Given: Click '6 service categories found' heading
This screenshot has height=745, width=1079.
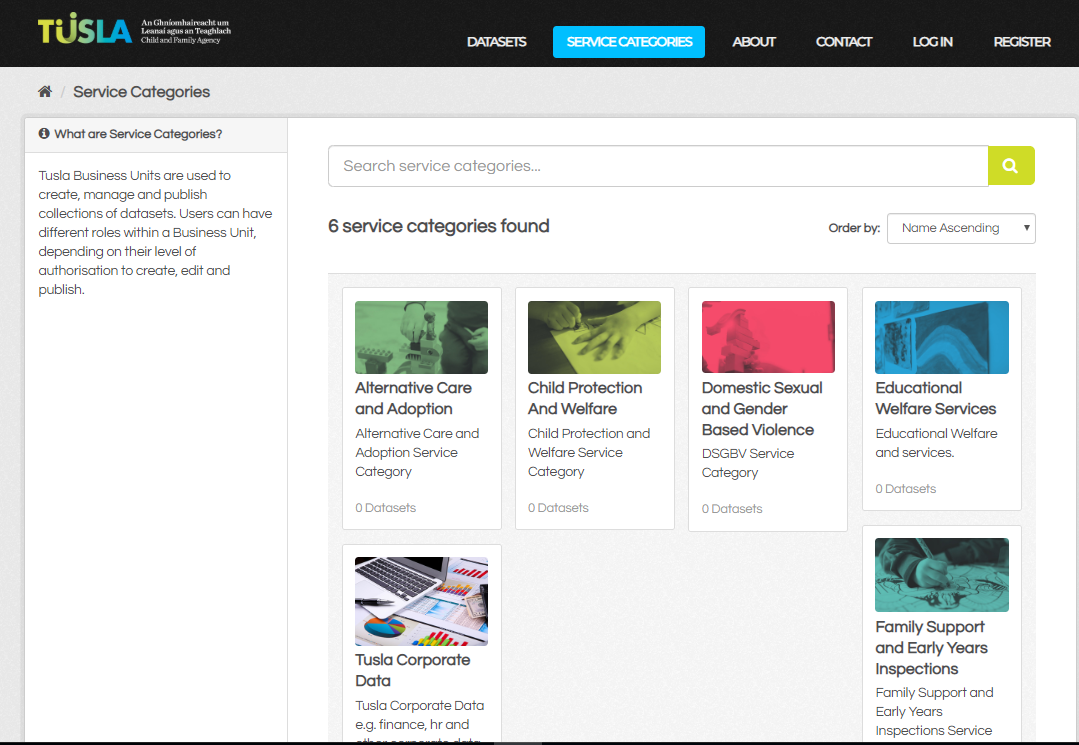Looking at the screenshot, I should 438,226.
